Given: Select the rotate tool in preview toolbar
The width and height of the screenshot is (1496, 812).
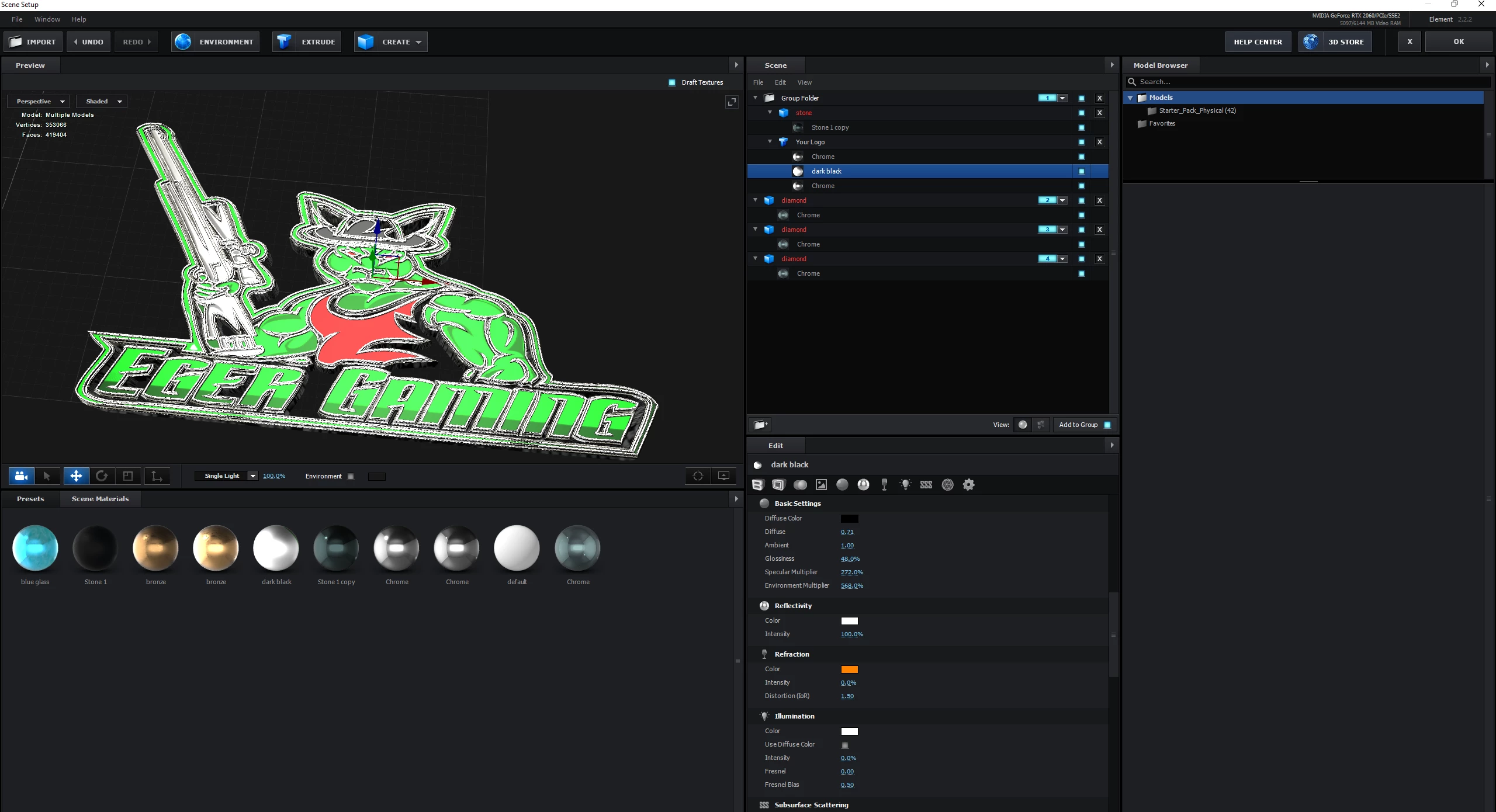Looking at the screenshot, I should [x=102, y=476].
